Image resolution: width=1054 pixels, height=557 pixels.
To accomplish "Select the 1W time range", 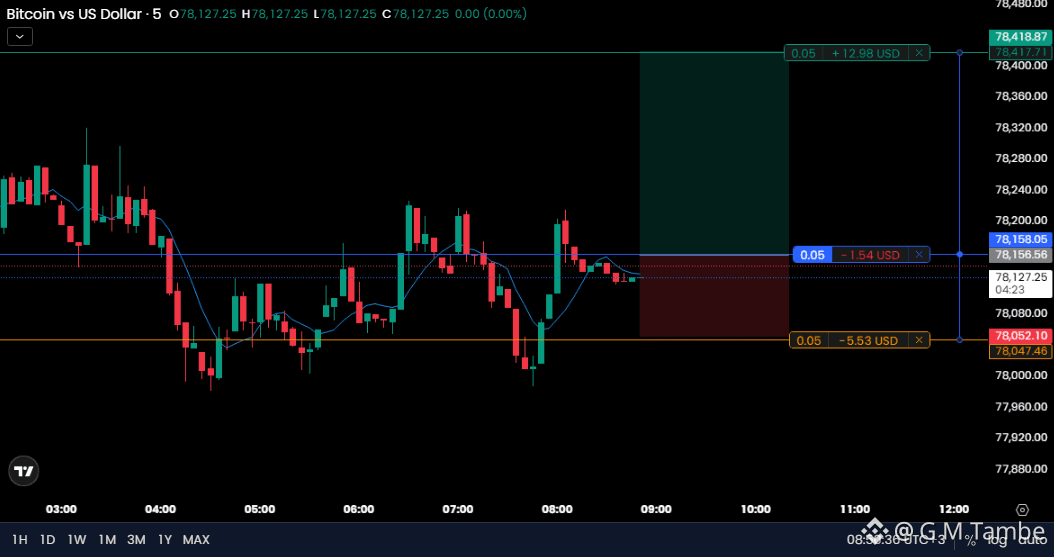I will pos(77,540).
